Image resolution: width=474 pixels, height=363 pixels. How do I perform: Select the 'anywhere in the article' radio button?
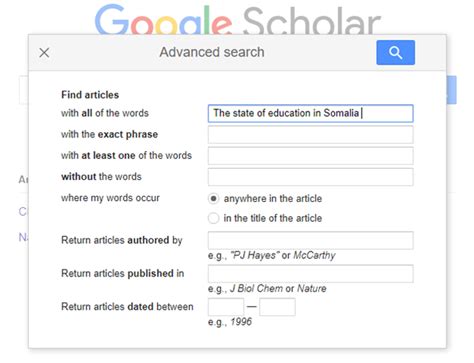click(213, 199)
